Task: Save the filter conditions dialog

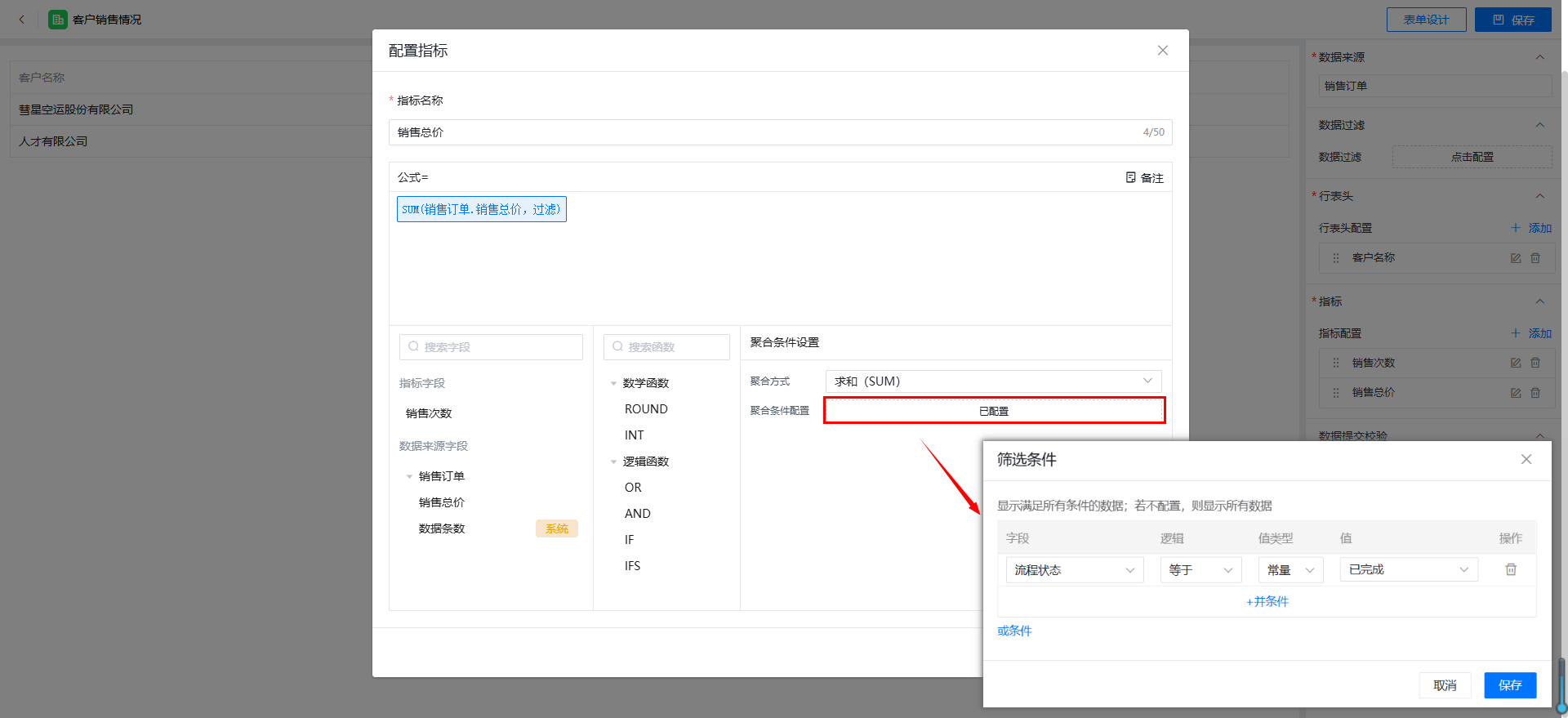Action: click(x=1509, y=685)
